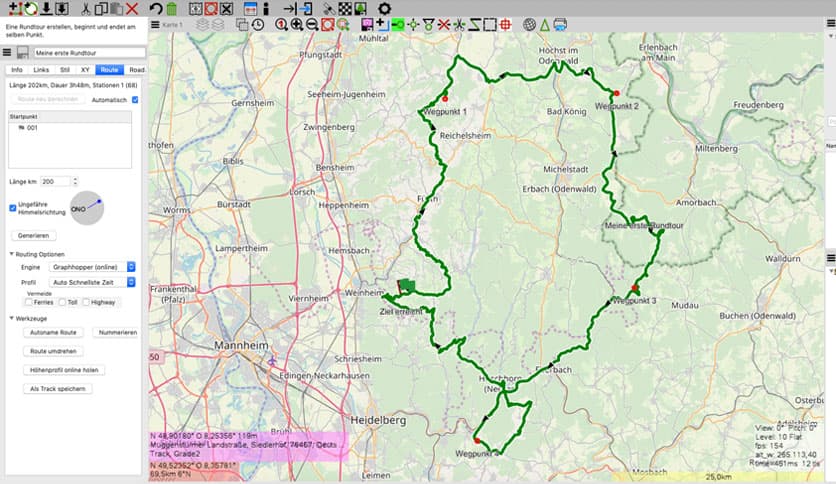Open the left panel hamburger menu

click(7, 52)
